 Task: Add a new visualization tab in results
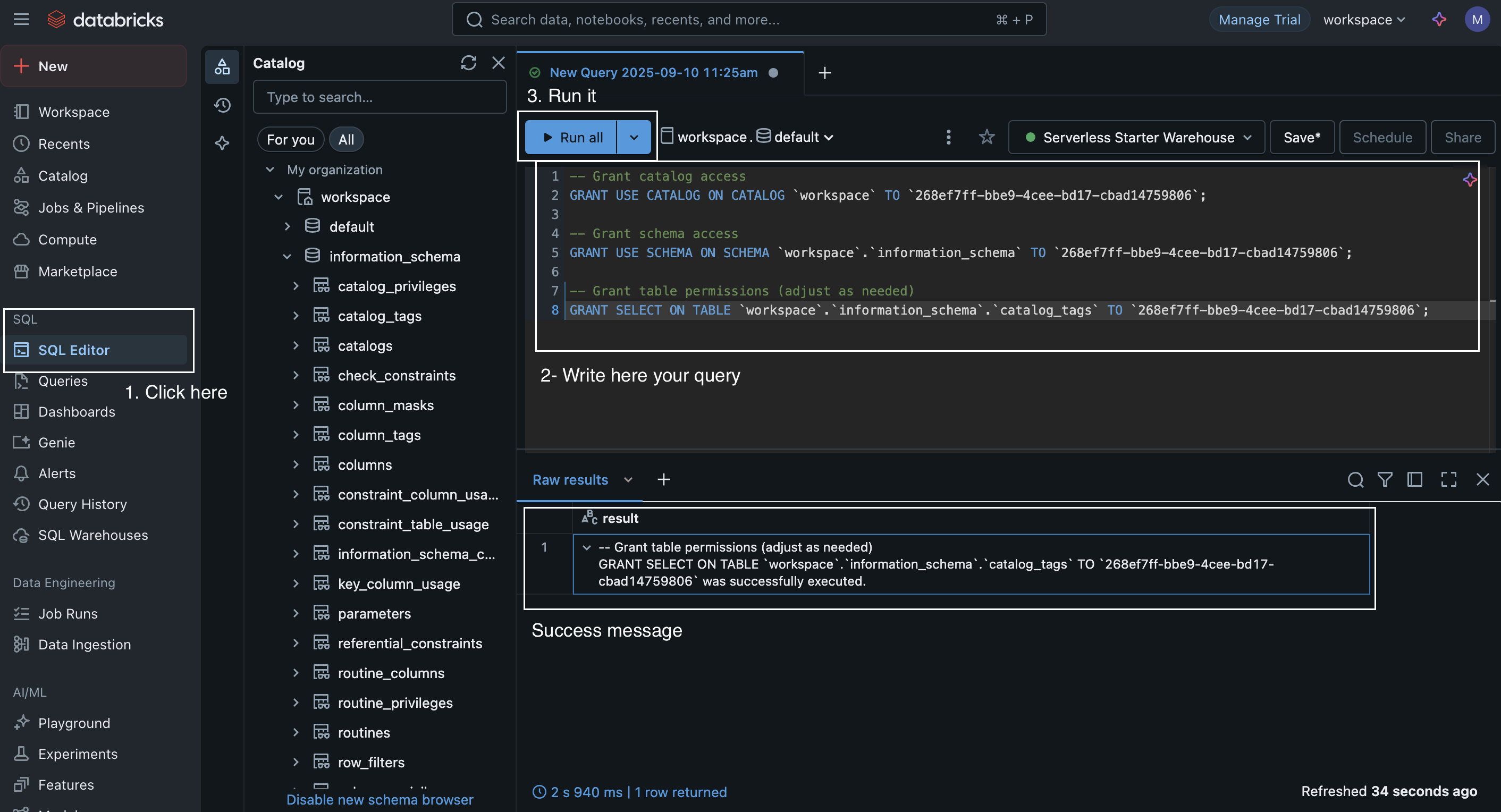point(663,479)
